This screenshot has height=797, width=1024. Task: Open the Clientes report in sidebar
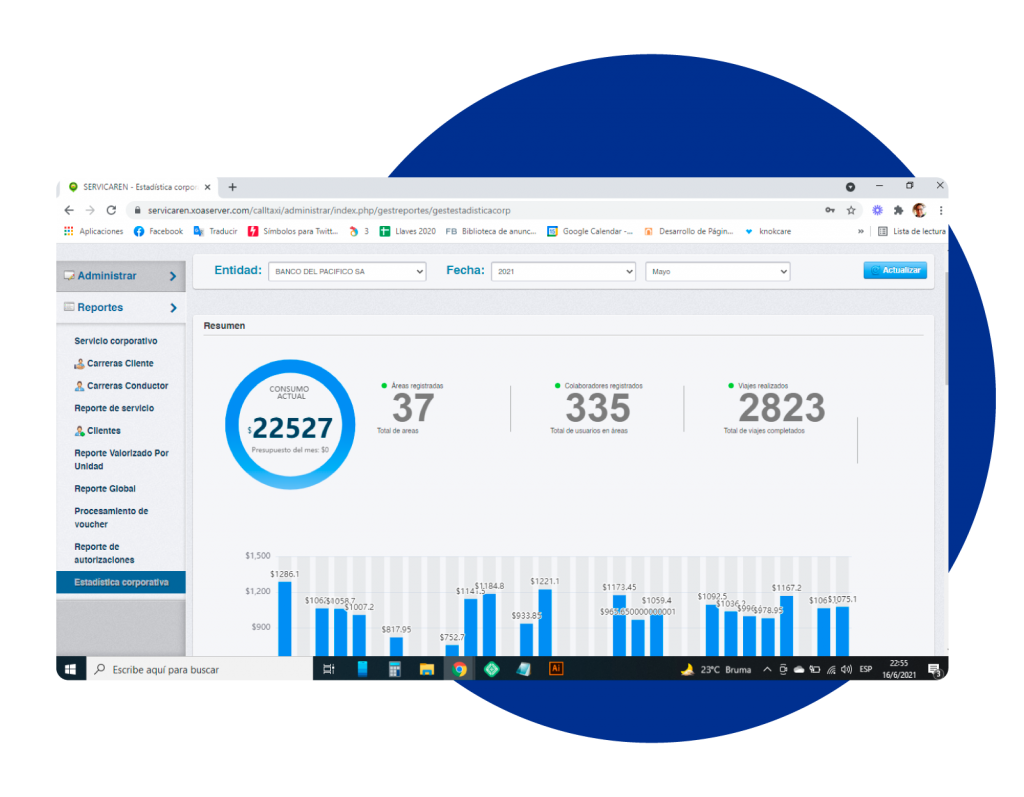[x=103, y=431]
